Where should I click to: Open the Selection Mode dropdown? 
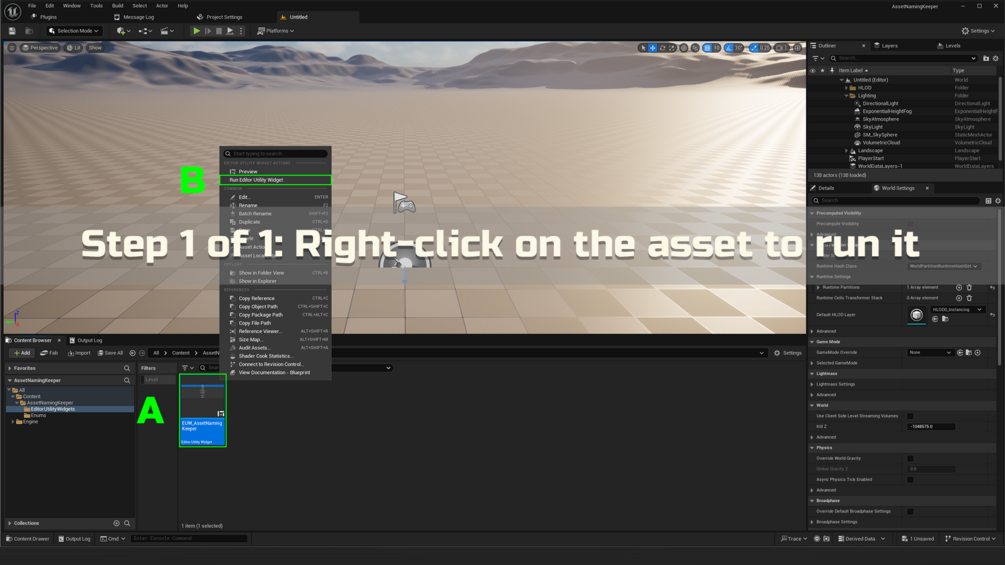74,31
